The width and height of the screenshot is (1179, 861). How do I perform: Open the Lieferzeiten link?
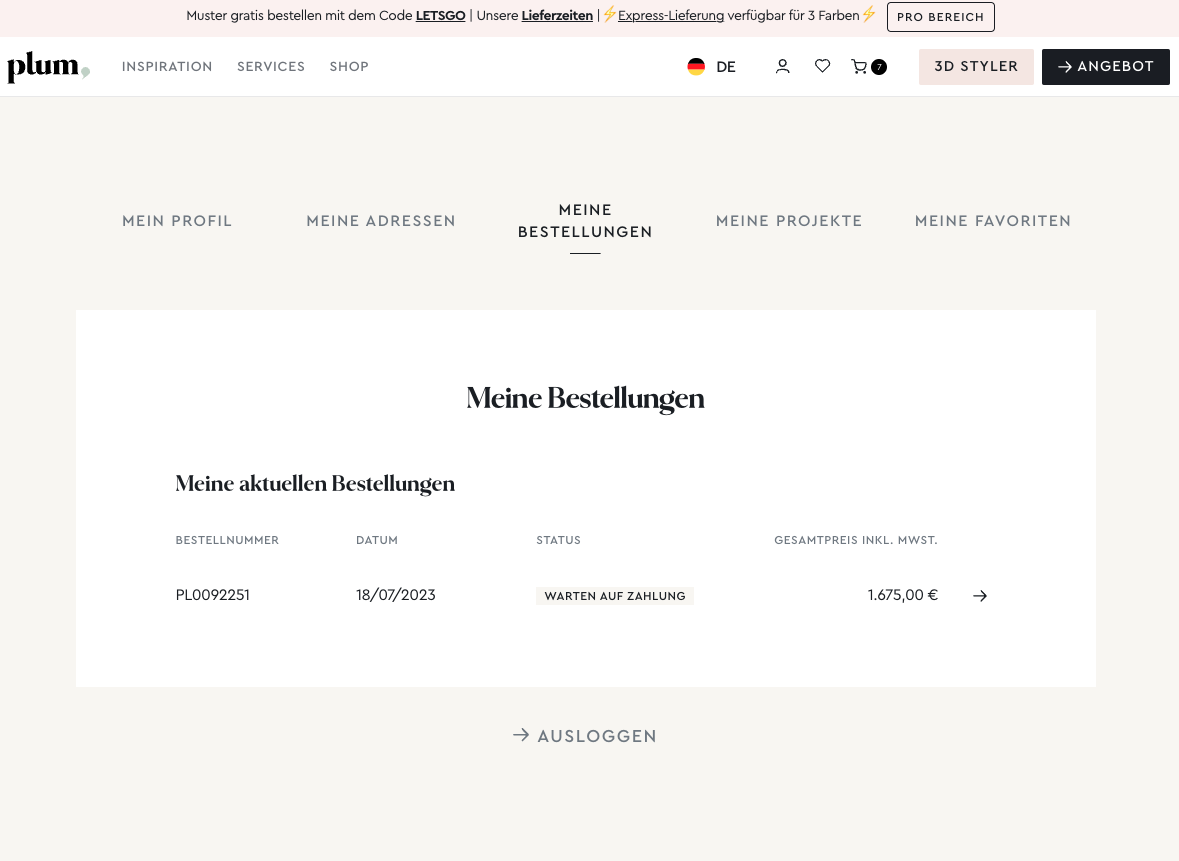pos(557,16)
